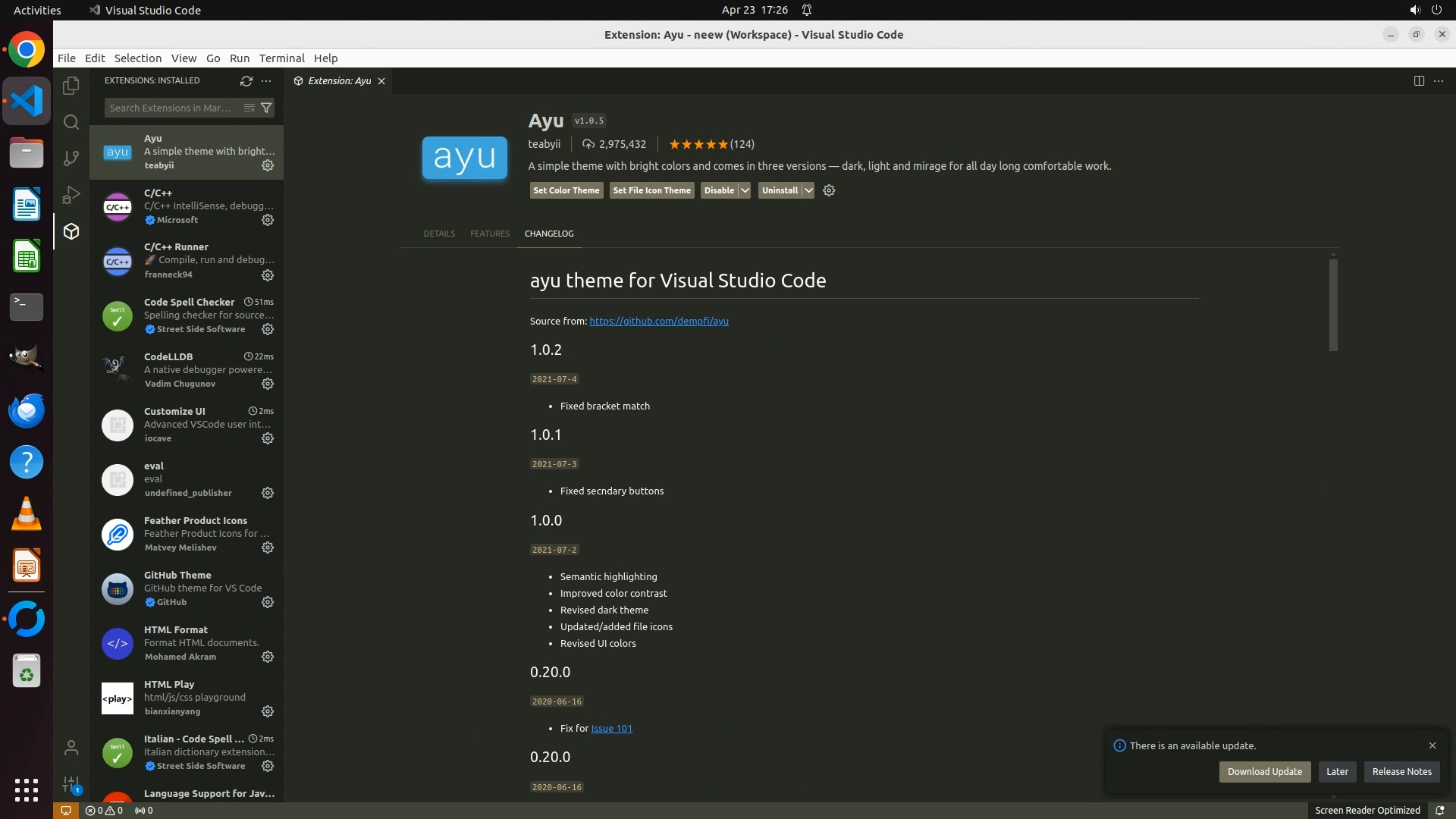This screenshot has width=1456, height=819.
Task: Open the Run and Debug view icon
Action: [x=71, y=195]
